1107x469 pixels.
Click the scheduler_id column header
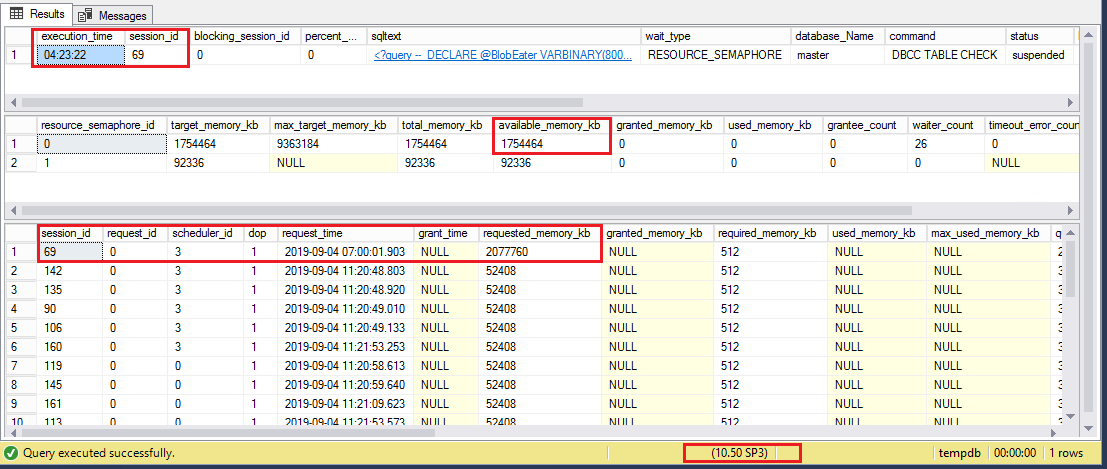click(204, 233)
